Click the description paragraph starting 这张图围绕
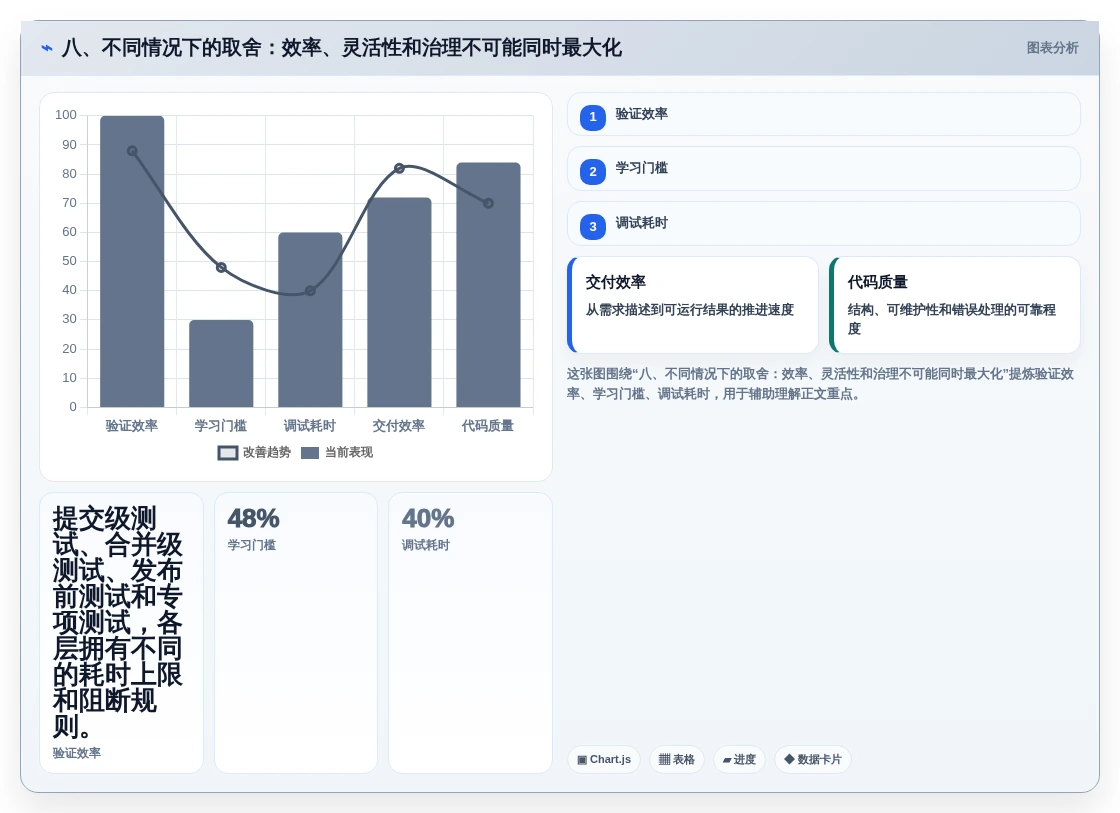This screenshot has height=813, width=1120. (821, 384)
